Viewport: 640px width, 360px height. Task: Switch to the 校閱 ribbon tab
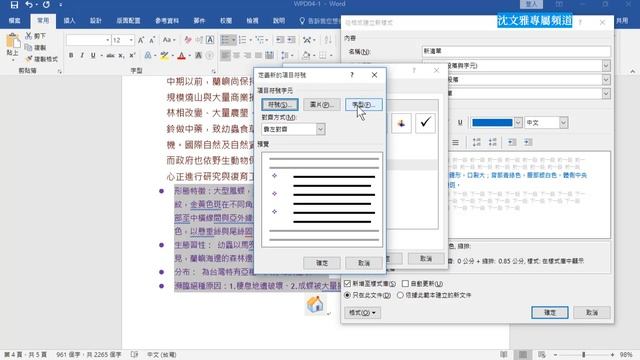tap(226, 20)
